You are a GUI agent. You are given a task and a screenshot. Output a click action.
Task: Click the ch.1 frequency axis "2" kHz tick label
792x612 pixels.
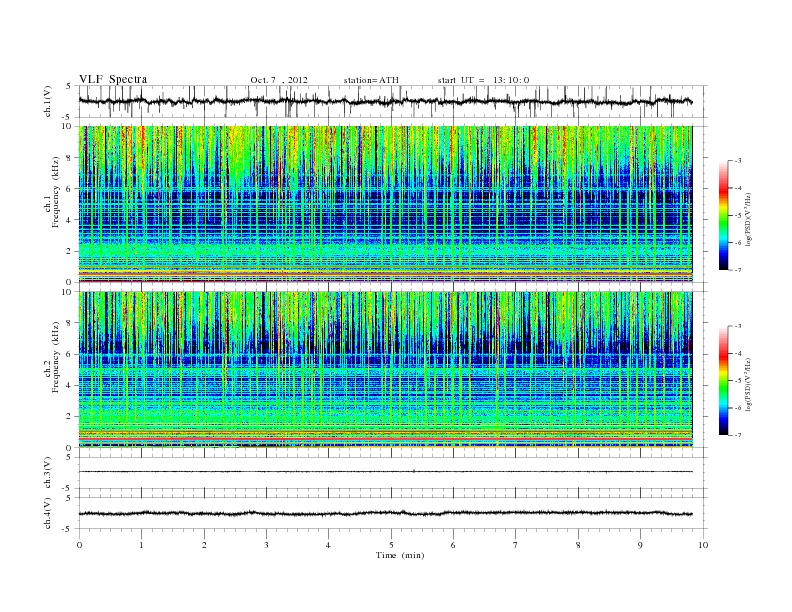[69, 251]
